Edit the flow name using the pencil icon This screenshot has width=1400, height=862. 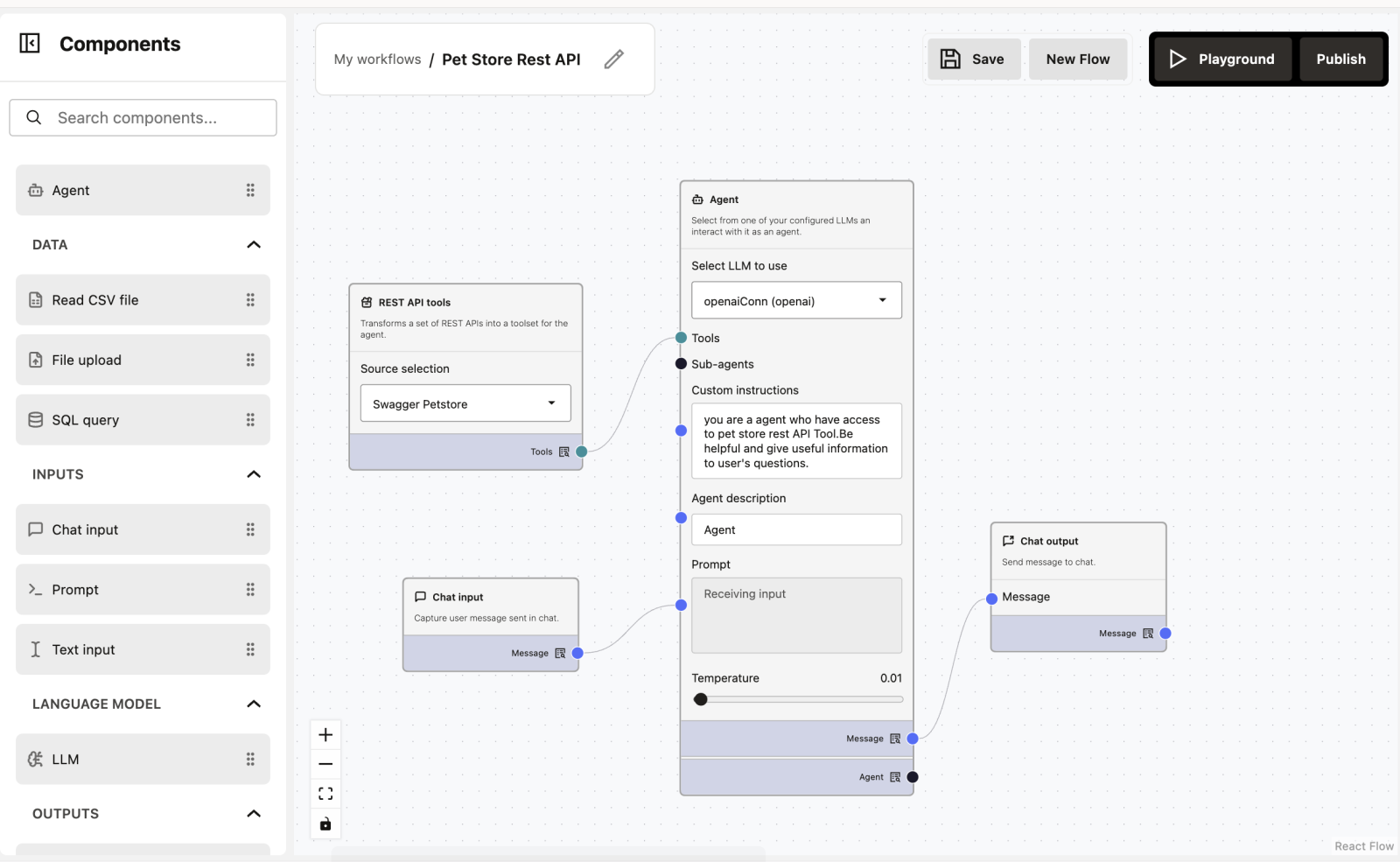tap(614, 59)
